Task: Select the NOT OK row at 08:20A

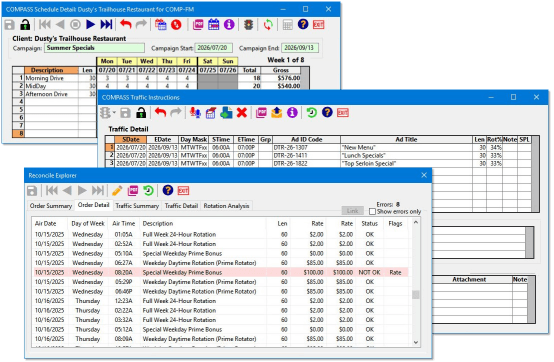Action: click(x=221, y=272)
